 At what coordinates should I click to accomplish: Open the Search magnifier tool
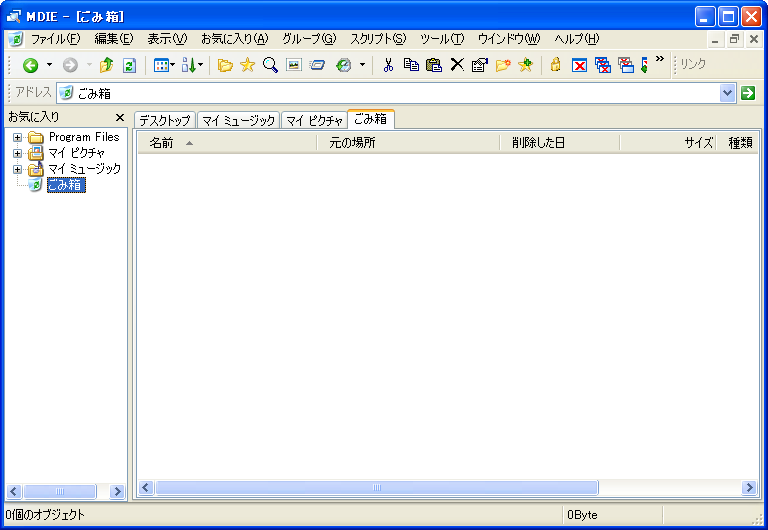pos(270,65)
